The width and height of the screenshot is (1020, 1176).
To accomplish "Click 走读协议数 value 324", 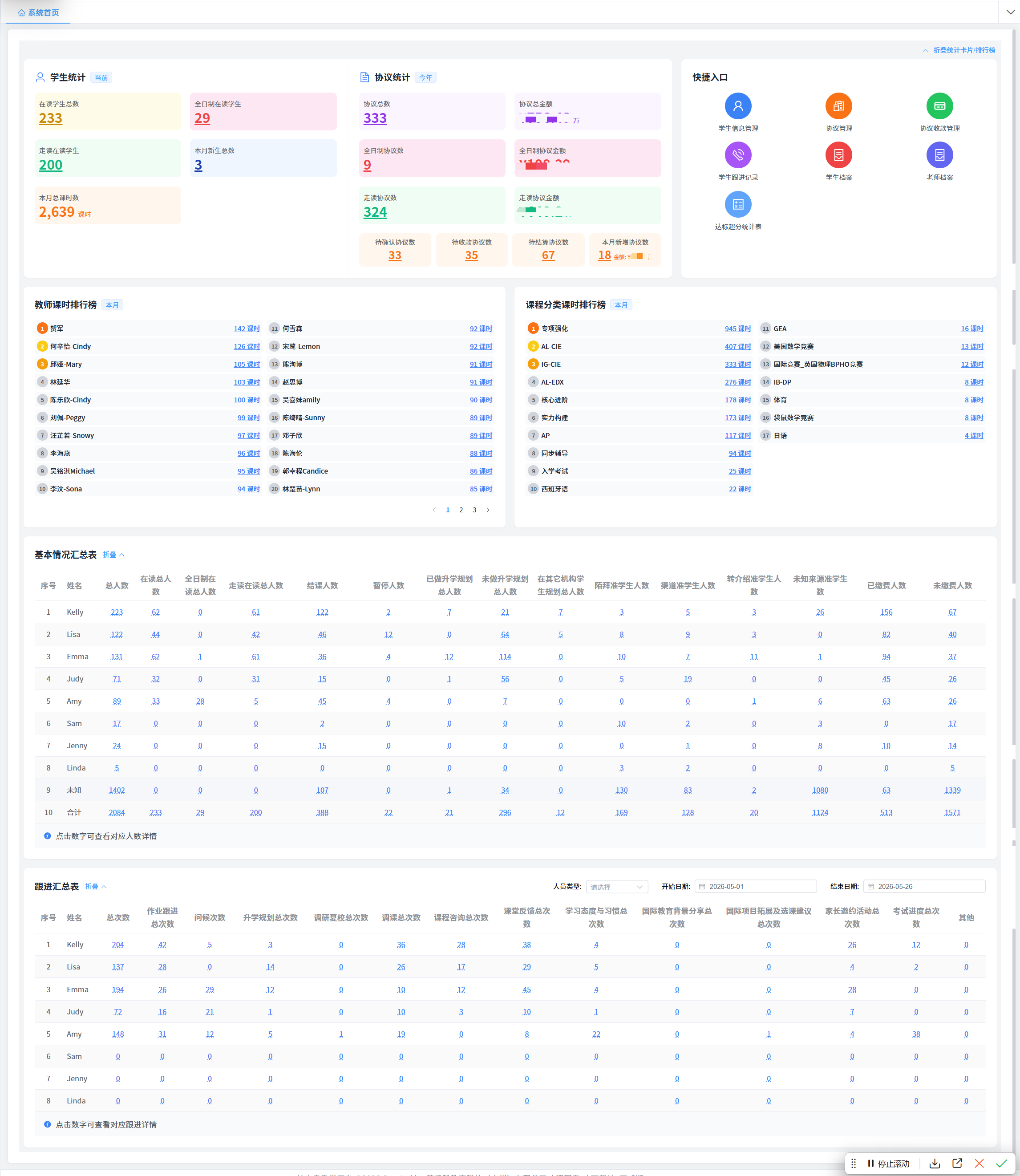I will [375, 212].
